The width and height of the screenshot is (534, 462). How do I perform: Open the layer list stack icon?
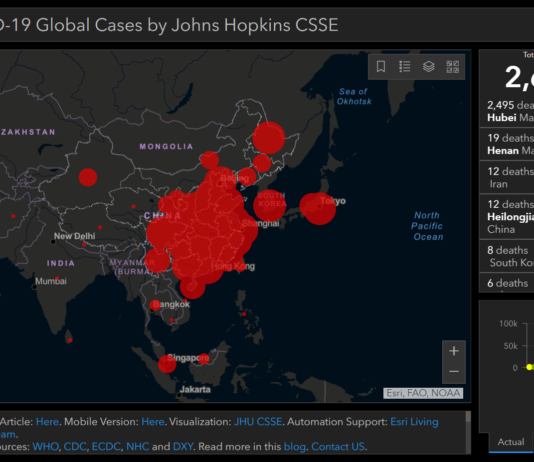click(x=428, y=66)
